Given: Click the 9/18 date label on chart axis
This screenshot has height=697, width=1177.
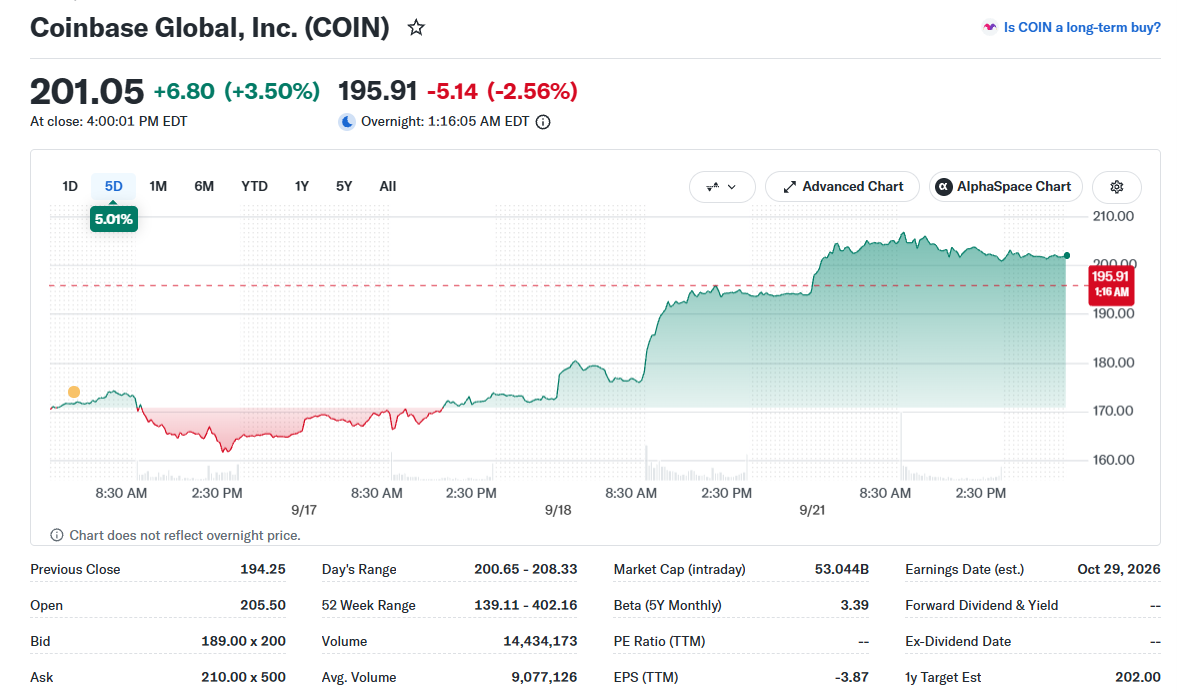Looking at the screenshot, I should [x=558, y=510].
